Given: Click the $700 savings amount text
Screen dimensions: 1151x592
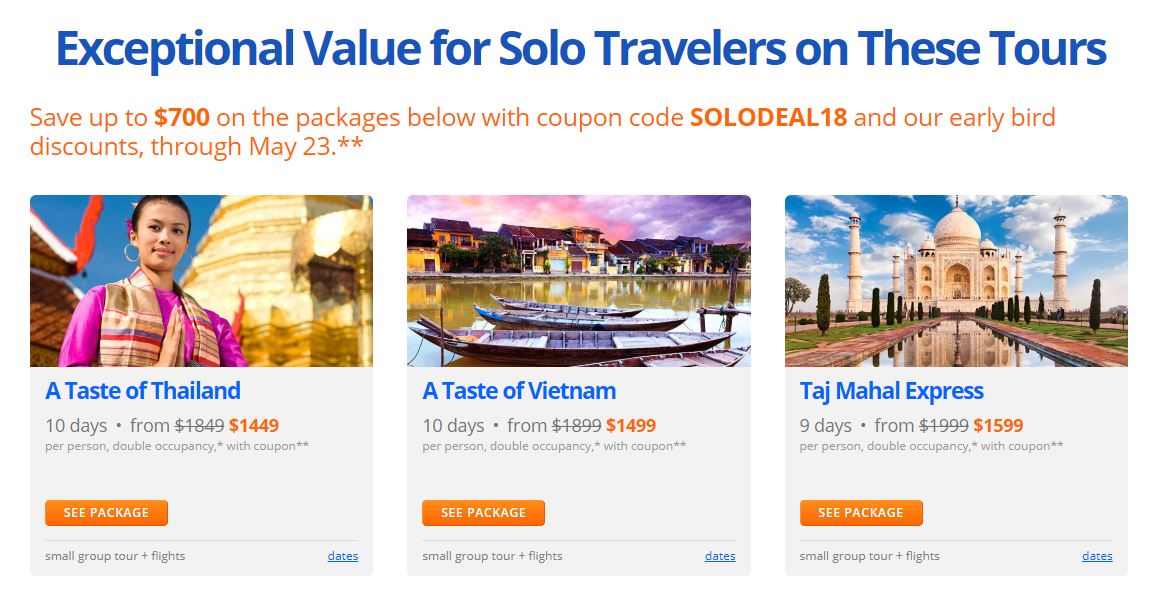Looking at the screenshot, I should tap(182, 118).
